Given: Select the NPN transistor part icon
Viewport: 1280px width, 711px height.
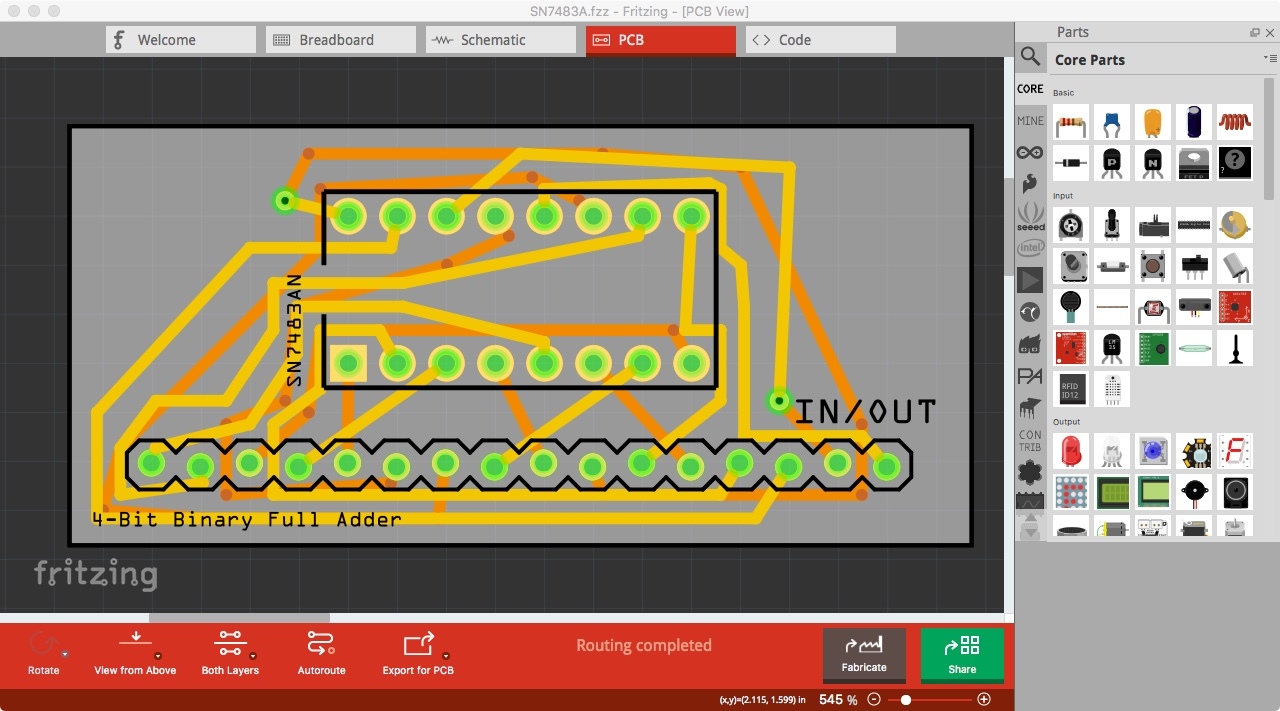Looking at the screenshot, I should (1152, 162).
